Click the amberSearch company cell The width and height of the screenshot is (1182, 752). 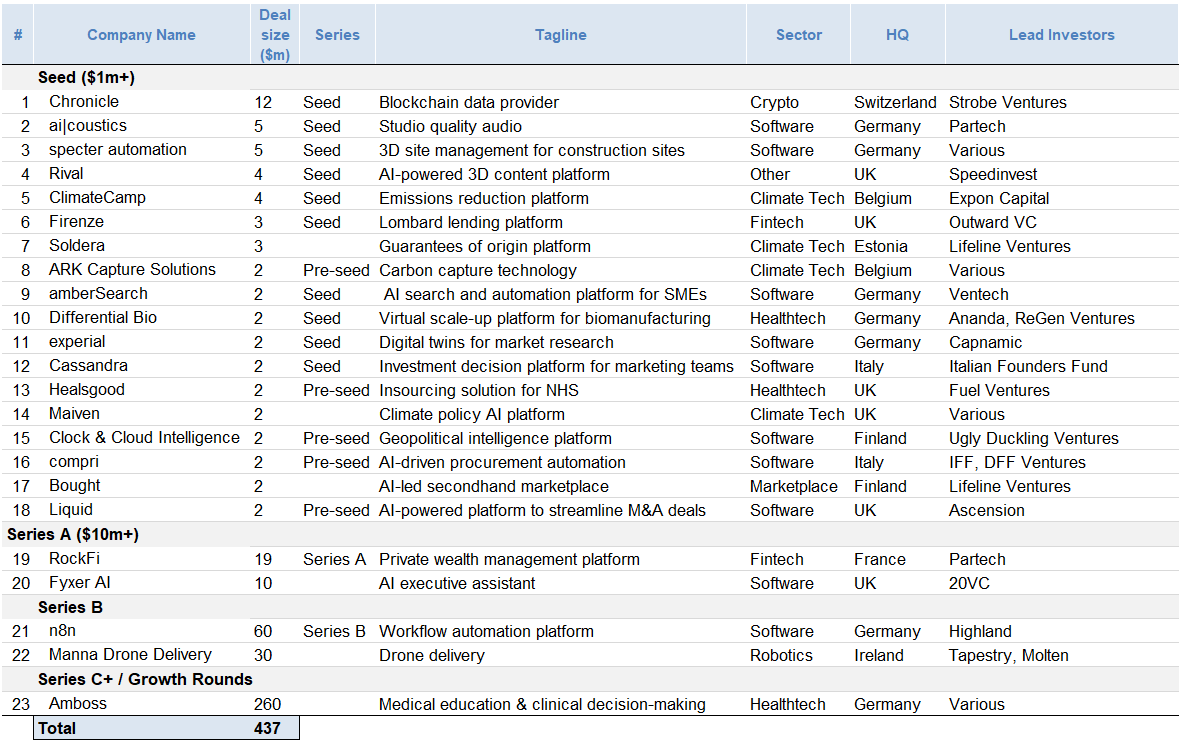(98, 294)
